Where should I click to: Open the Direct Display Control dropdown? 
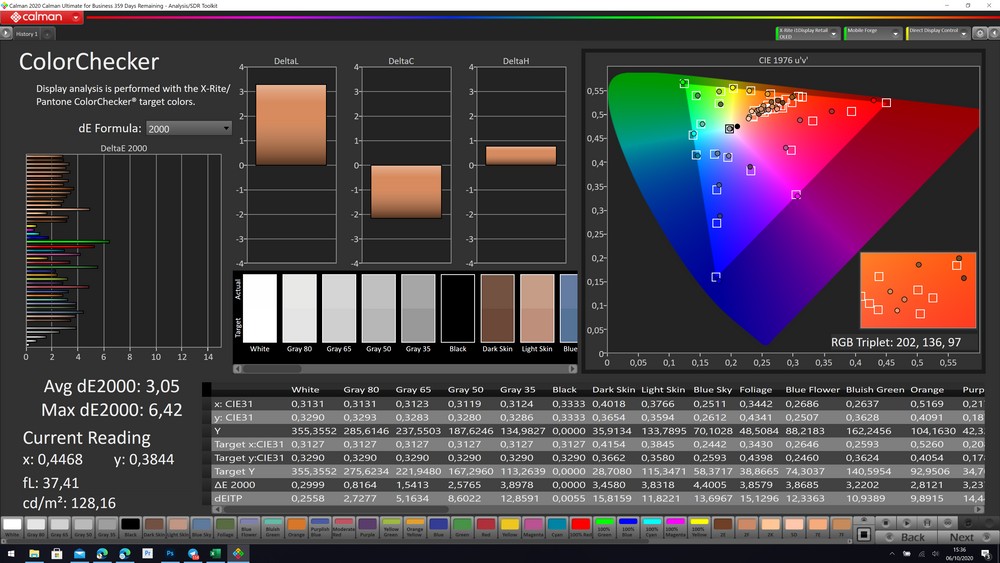pos(936,33)
